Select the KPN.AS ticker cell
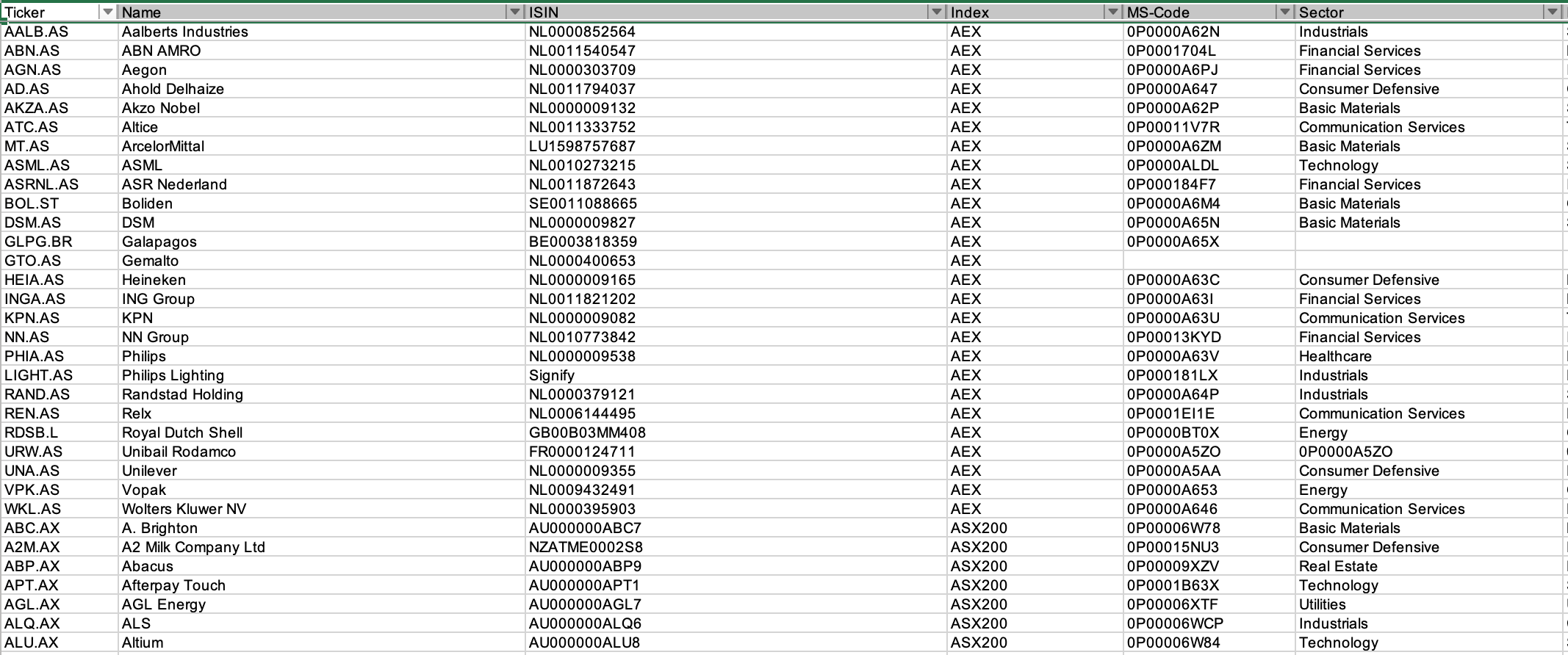 [x=59, y=318]
